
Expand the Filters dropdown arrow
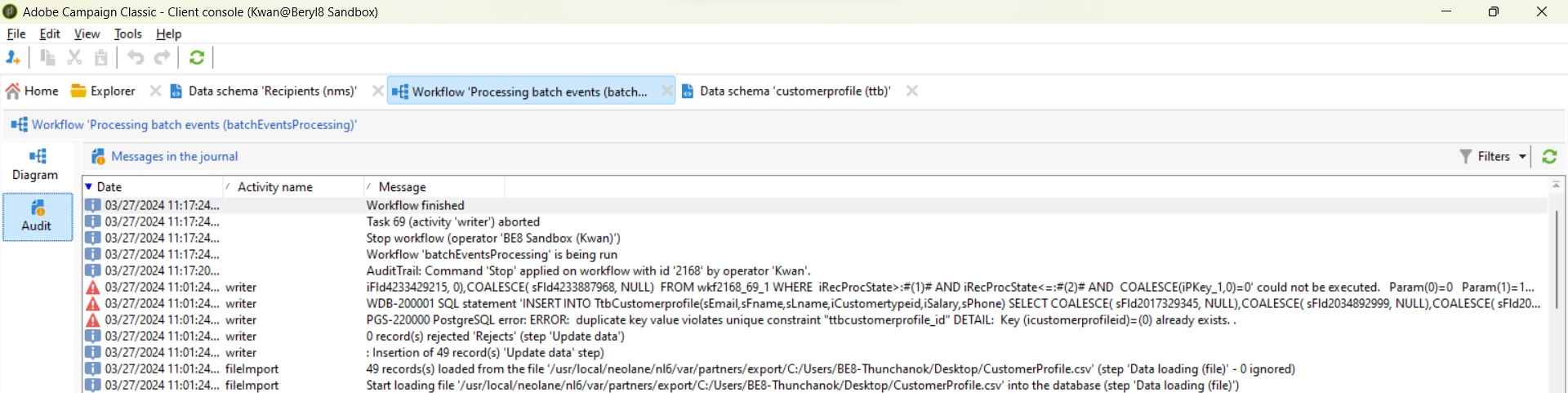pos(1522,156)
